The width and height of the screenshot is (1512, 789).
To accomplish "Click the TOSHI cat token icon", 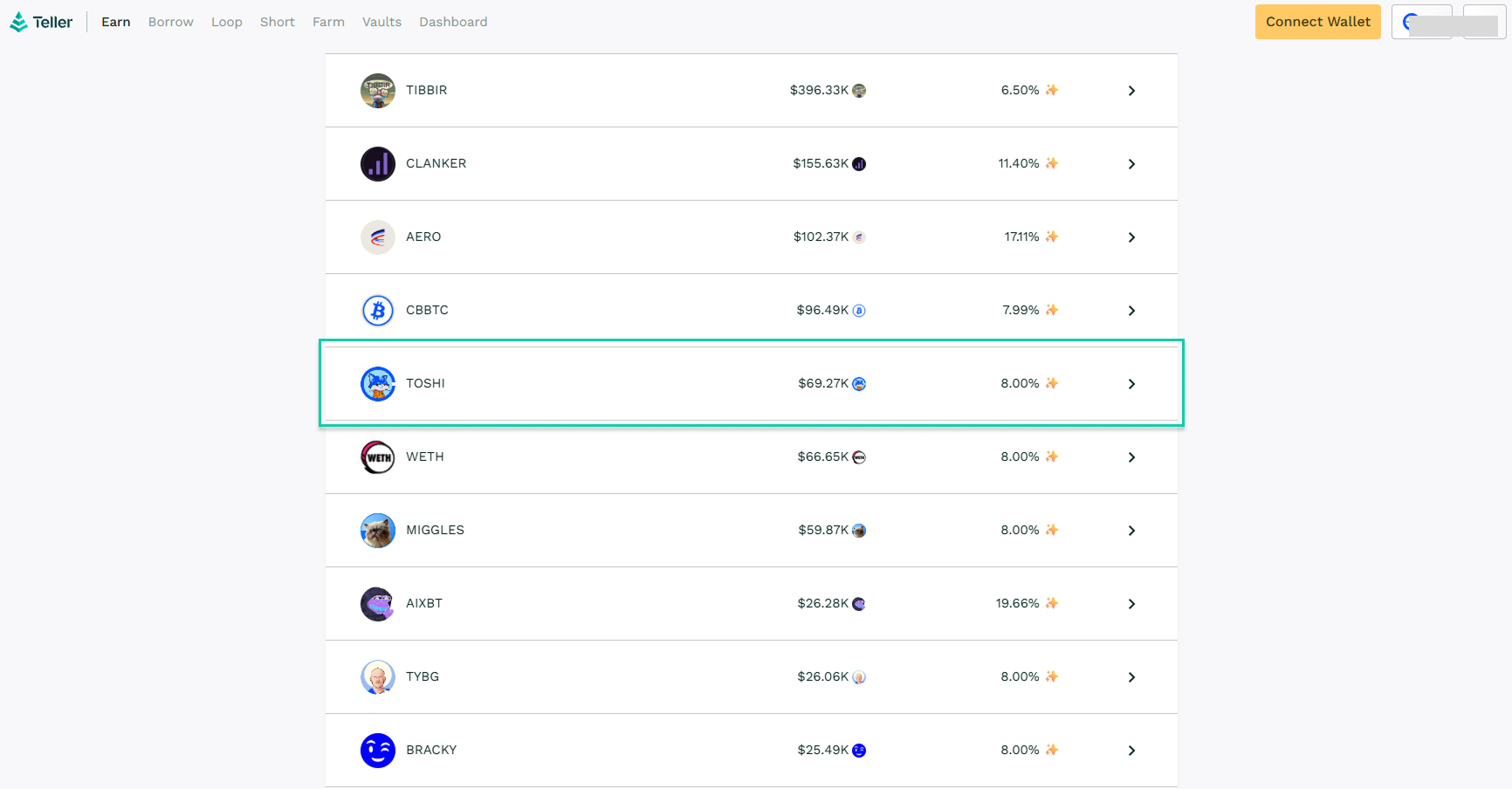I will tap(377, 384).
